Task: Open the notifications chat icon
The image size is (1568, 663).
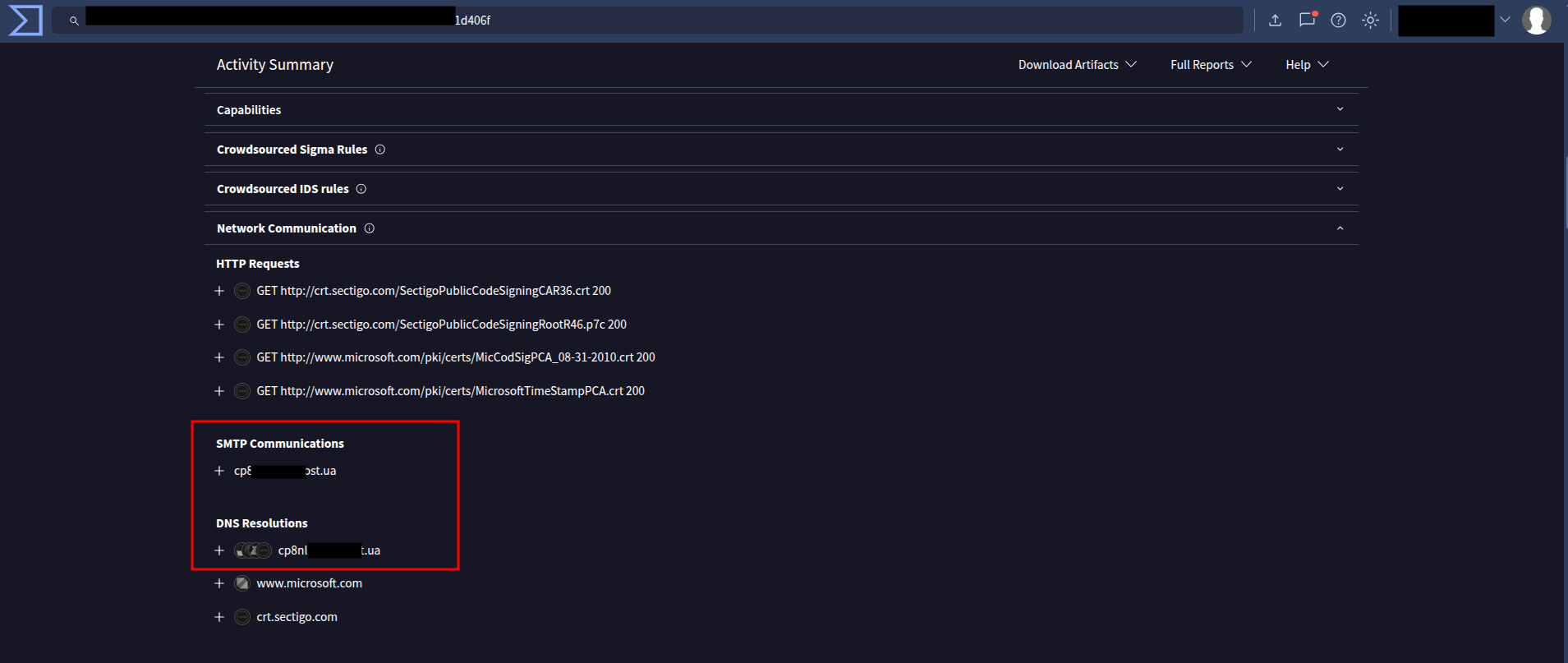Action: [1307, 21]
